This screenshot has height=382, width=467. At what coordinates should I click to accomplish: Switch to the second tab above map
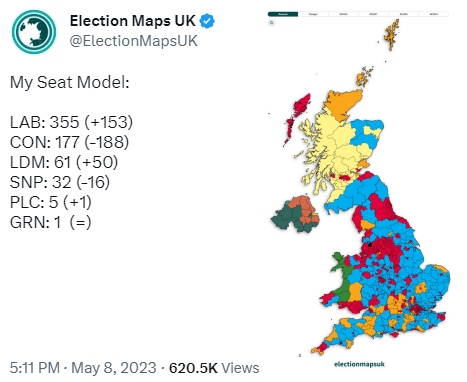pyautogui.click(x=313, y=14)
